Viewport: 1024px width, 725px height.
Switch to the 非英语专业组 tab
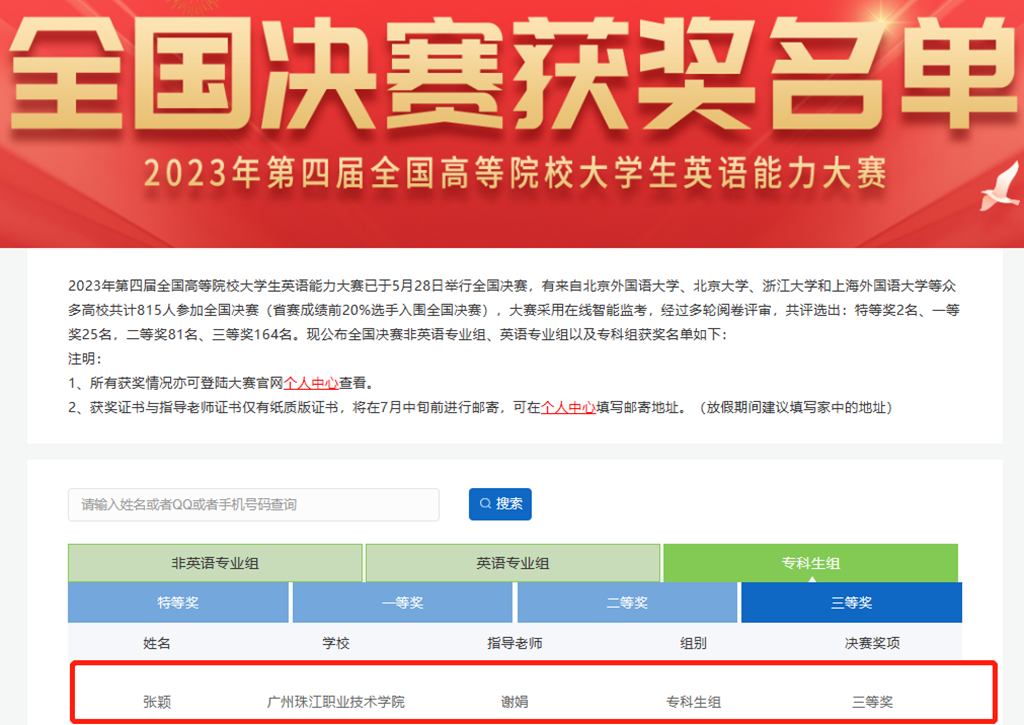(x=215, y=563)
